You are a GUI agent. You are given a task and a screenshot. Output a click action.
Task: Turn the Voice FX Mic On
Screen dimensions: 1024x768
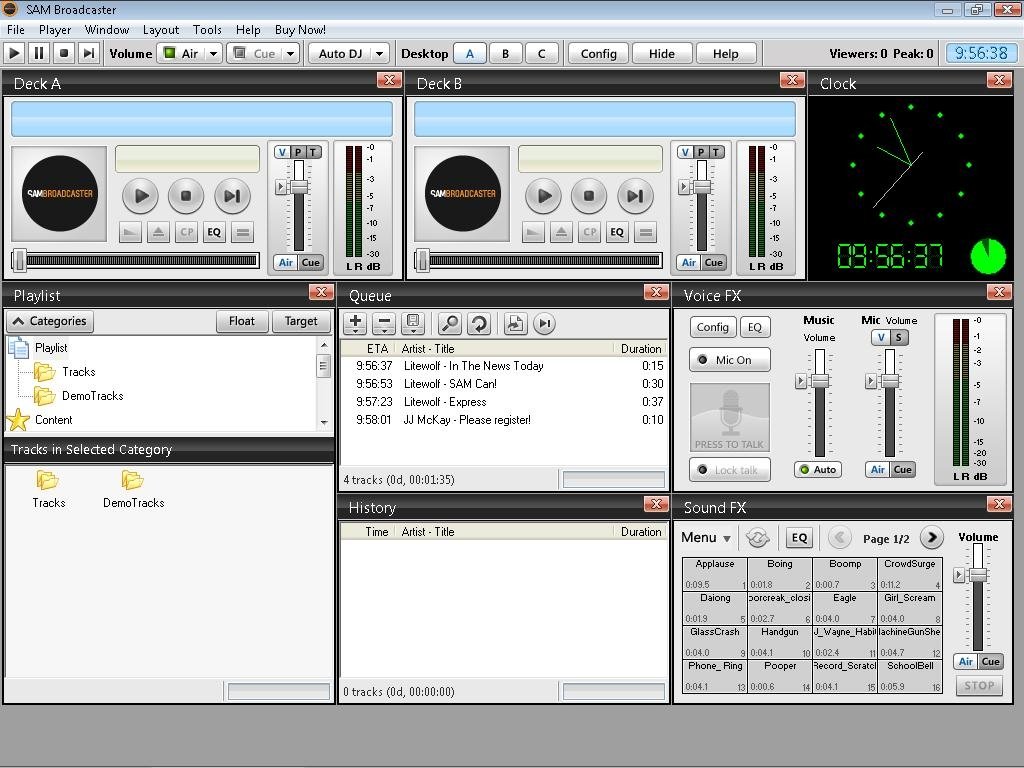point(729,360)
